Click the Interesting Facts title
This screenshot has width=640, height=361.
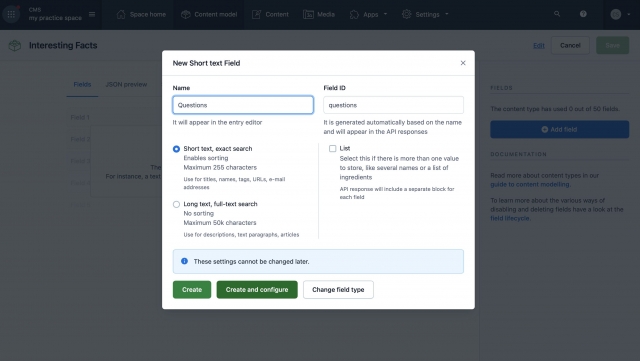point(63,45)
